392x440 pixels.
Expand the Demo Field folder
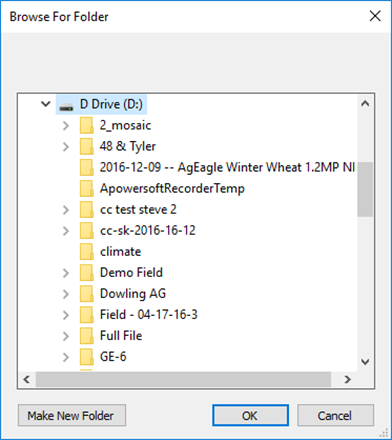66,273
